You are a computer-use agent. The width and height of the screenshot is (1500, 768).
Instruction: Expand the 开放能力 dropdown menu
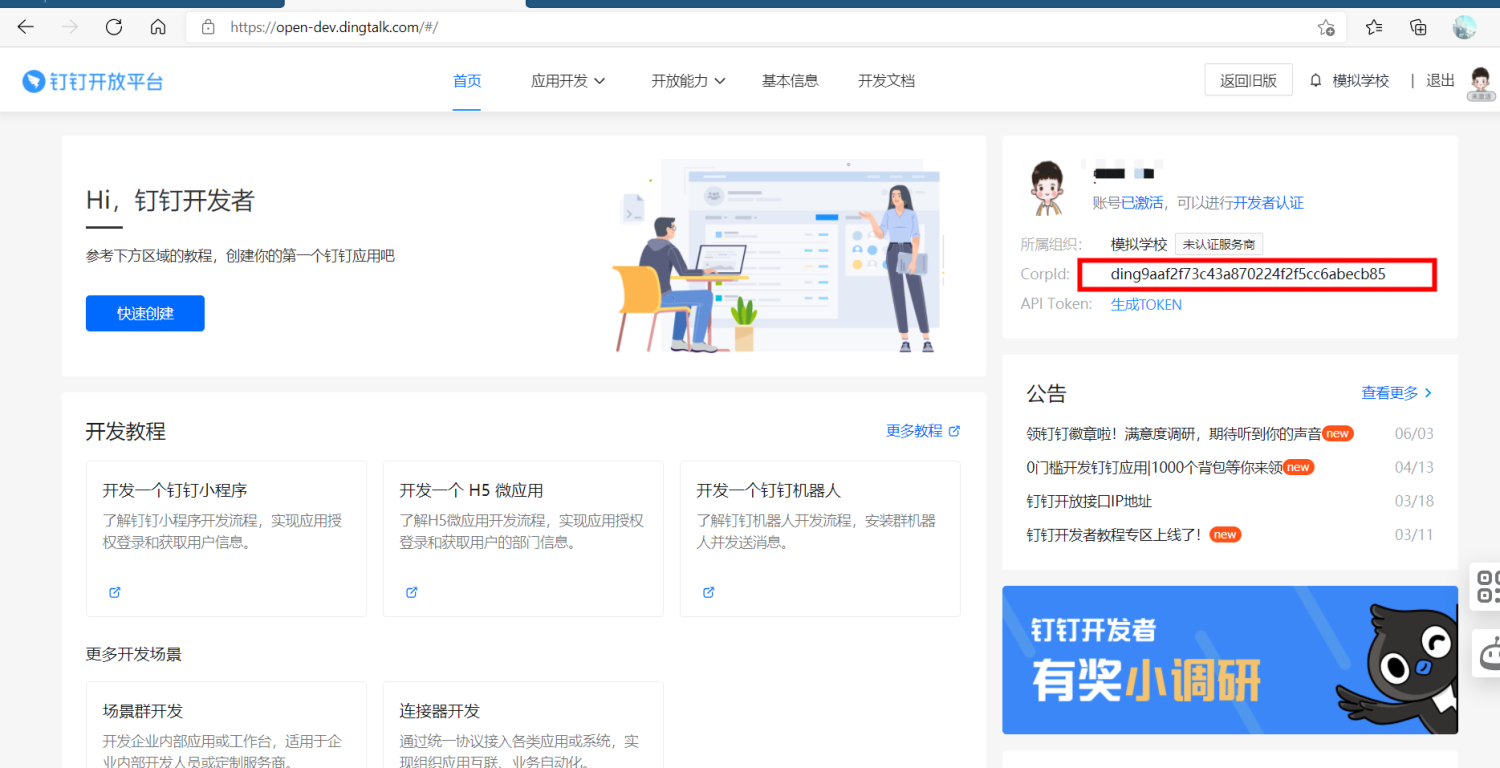688,81
